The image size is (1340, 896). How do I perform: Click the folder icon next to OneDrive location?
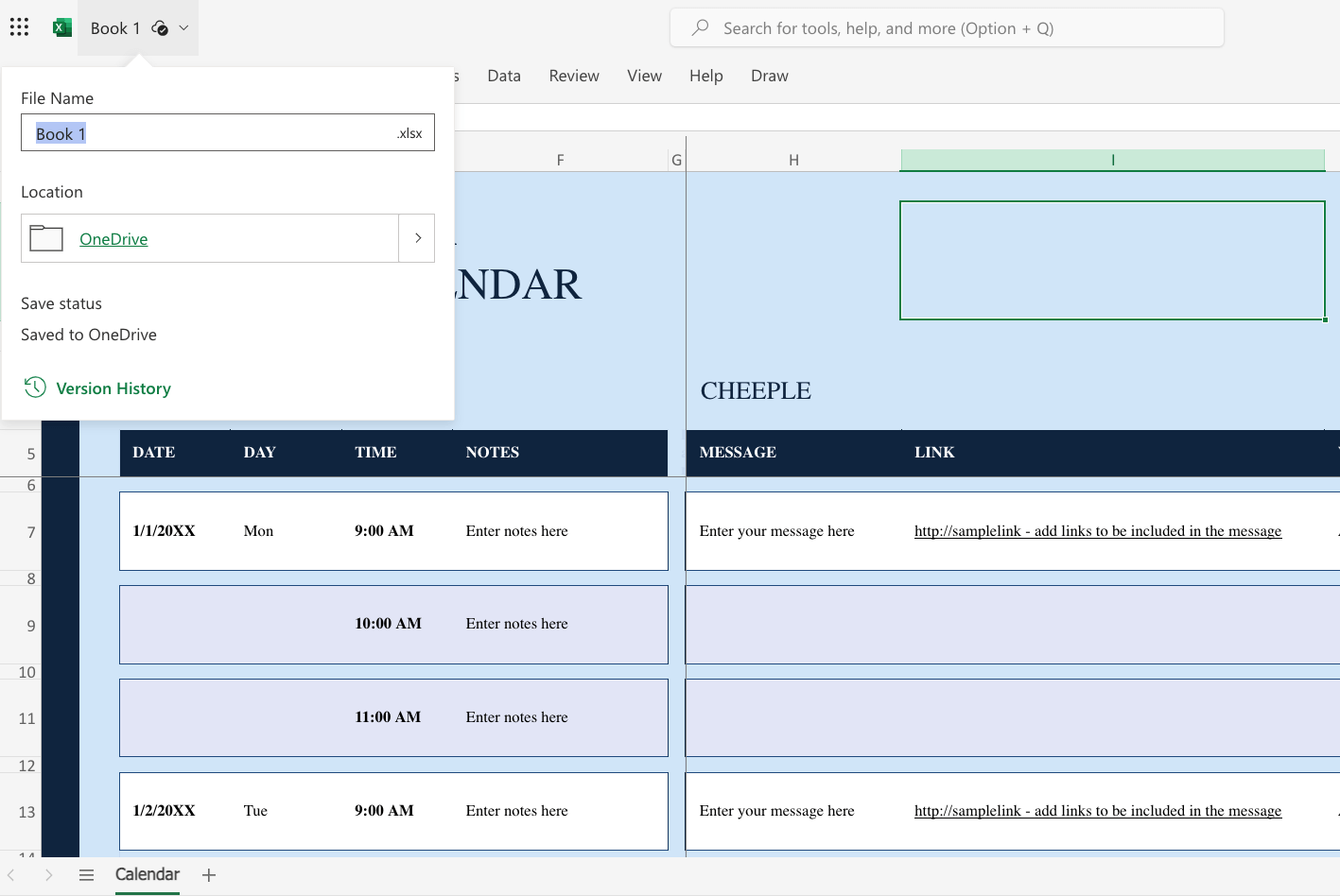click(x=45, y=238)
